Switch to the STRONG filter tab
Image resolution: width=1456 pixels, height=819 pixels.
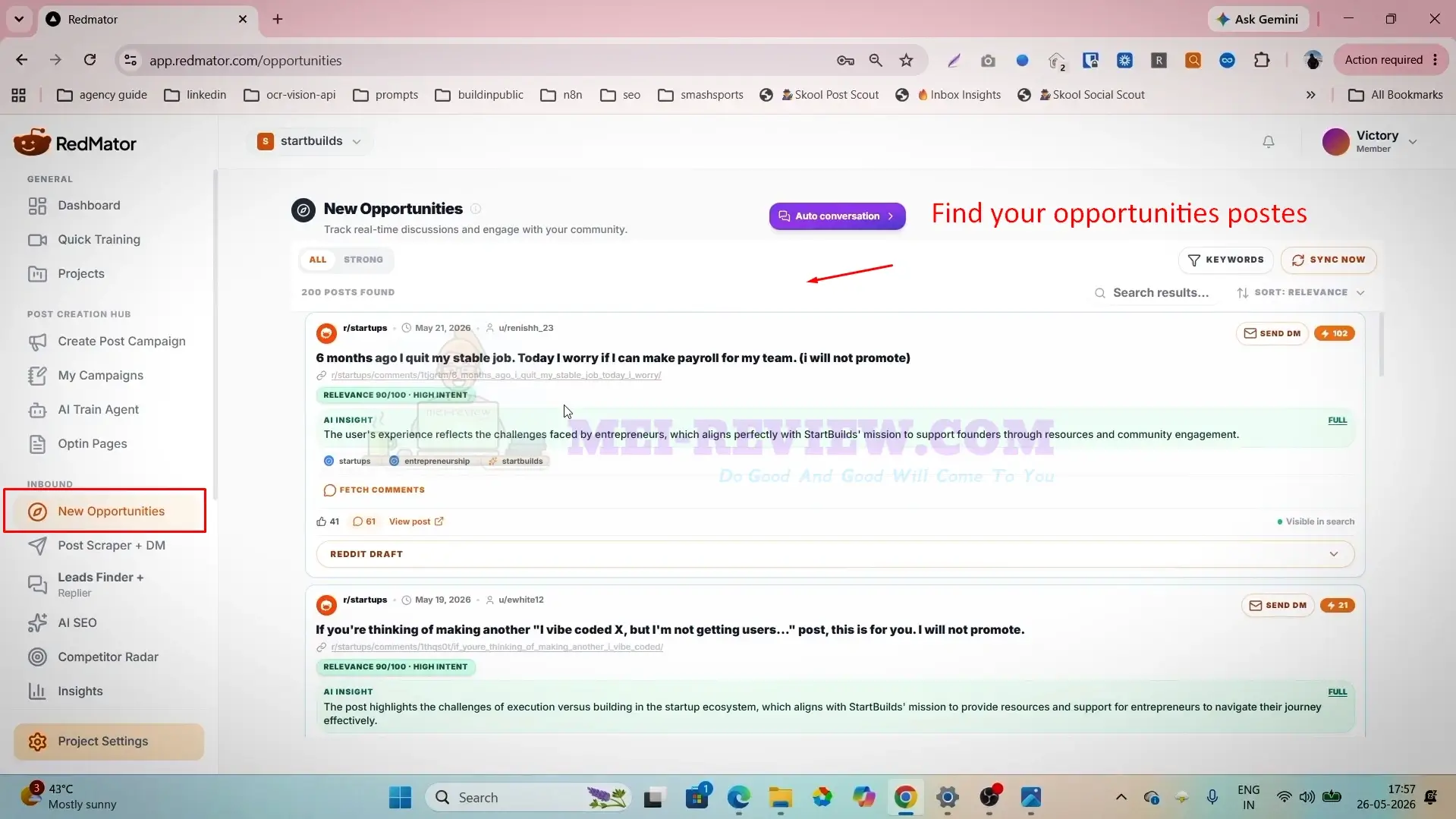coord(363,260)
